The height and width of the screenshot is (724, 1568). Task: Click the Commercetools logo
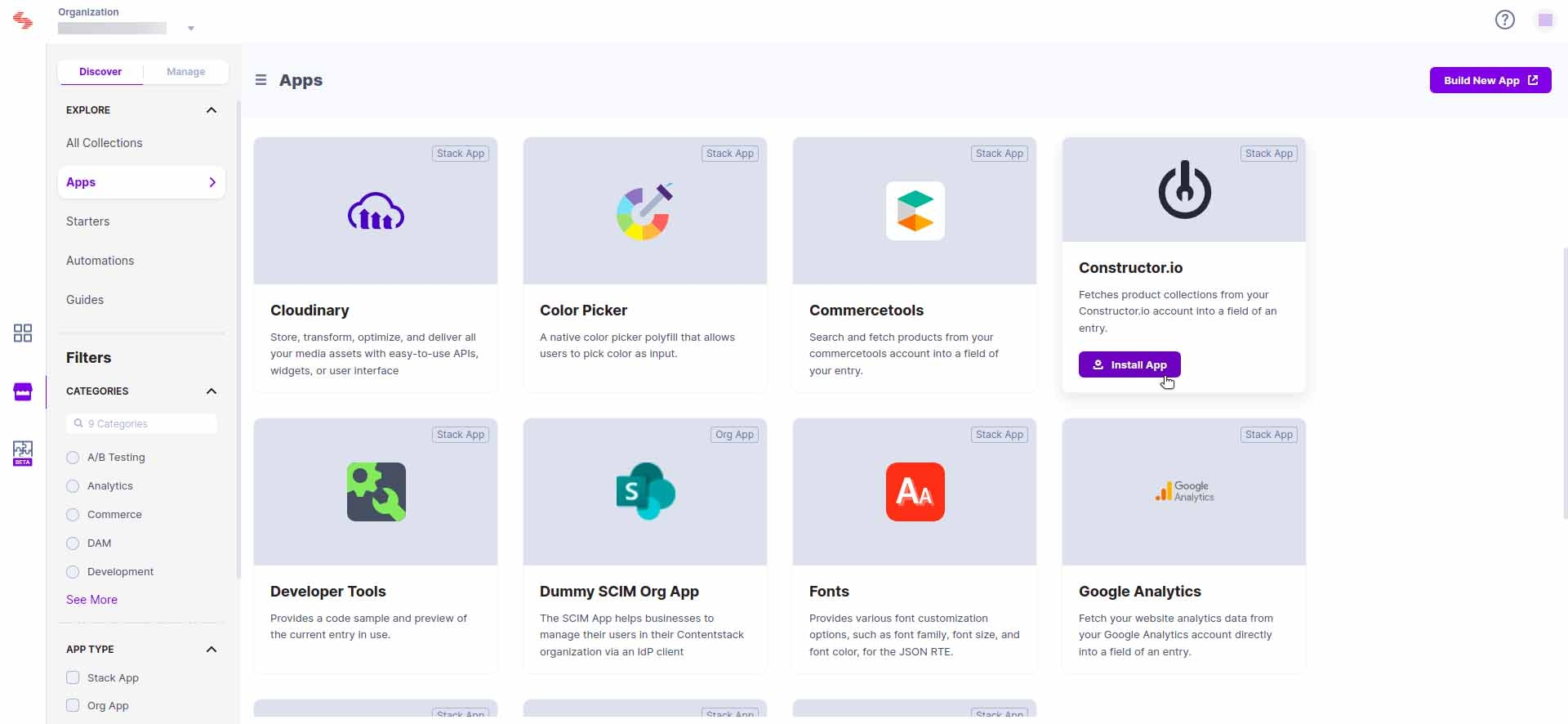coord(915,211)
